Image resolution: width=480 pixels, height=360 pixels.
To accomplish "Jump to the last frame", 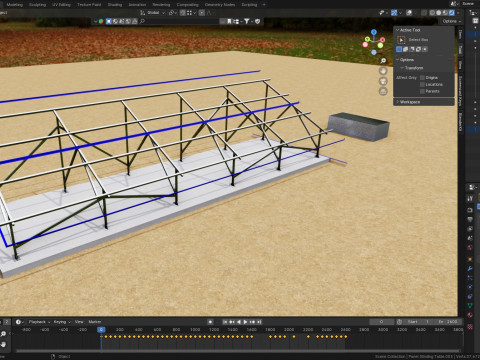I will pyautogui.click(x=259, y=322).
